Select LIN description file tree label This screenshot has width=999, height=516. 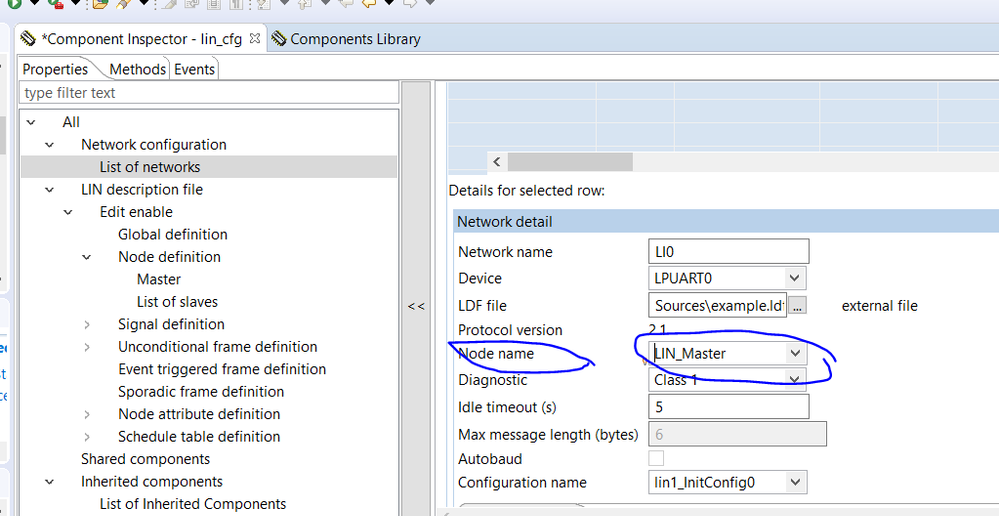click(142, 189)
